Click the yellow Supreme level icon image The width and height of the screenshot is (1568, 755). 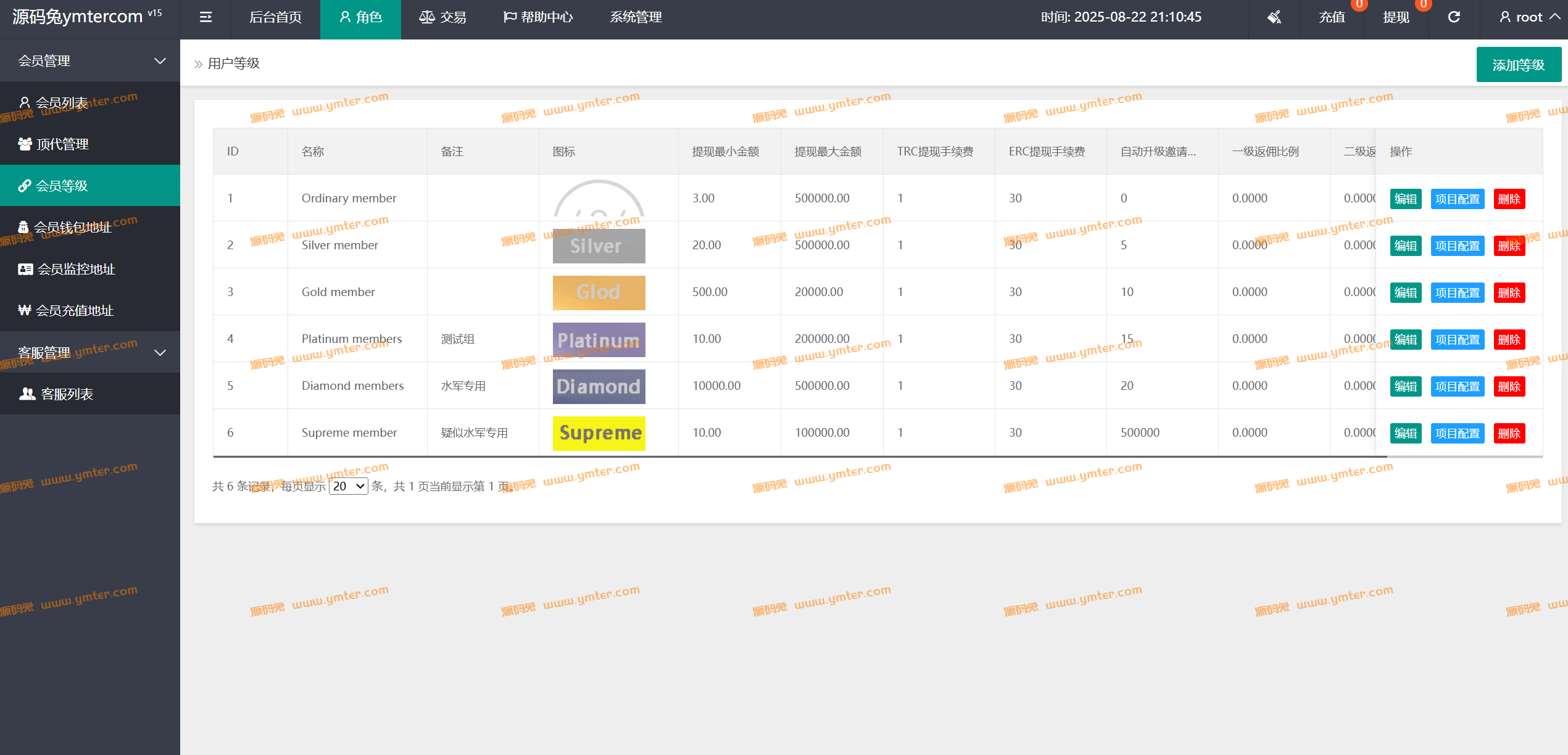click(x=599, y=433)
